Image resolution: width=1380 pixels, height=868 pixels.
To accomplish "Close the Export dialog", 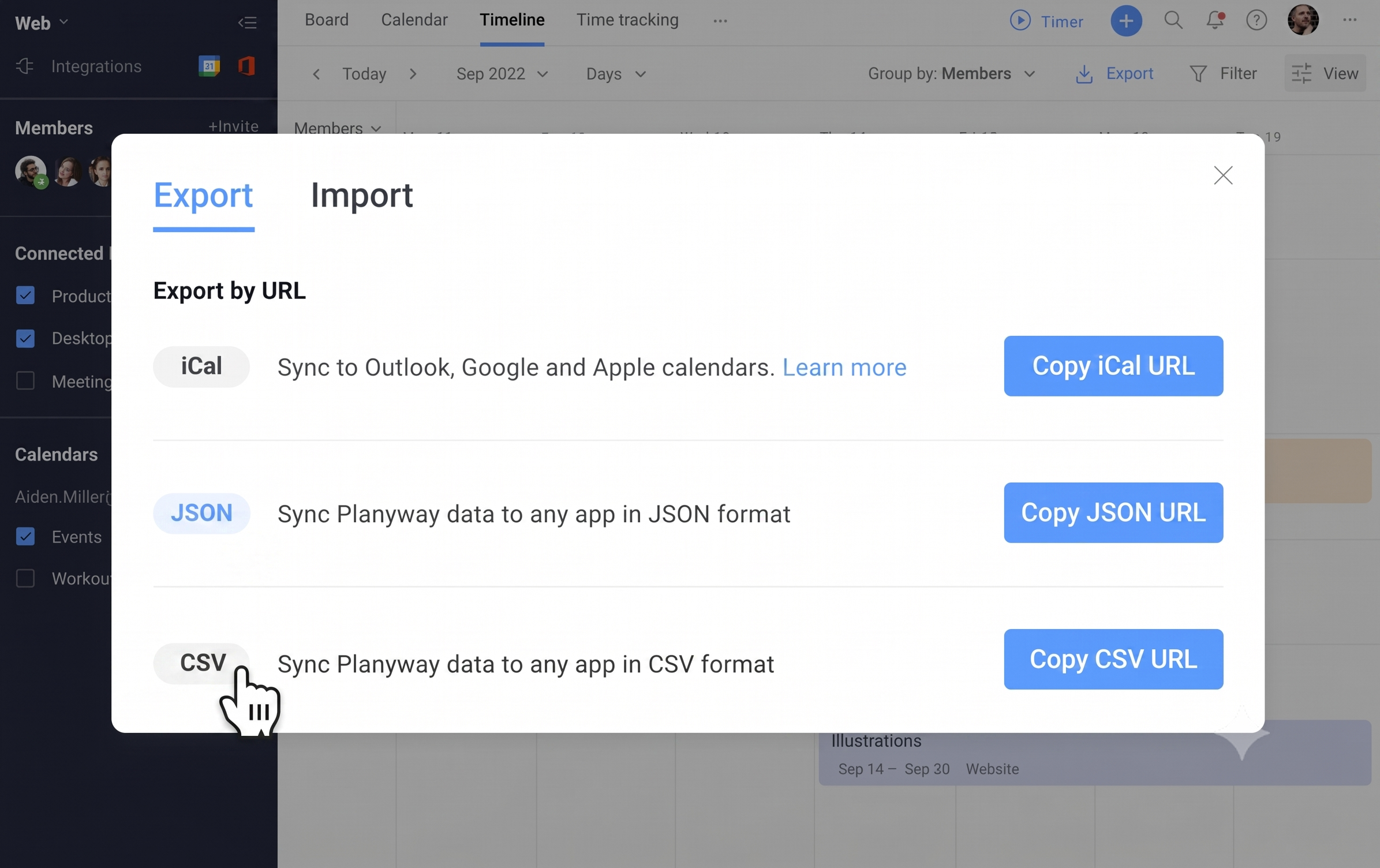I will 1223,175.
